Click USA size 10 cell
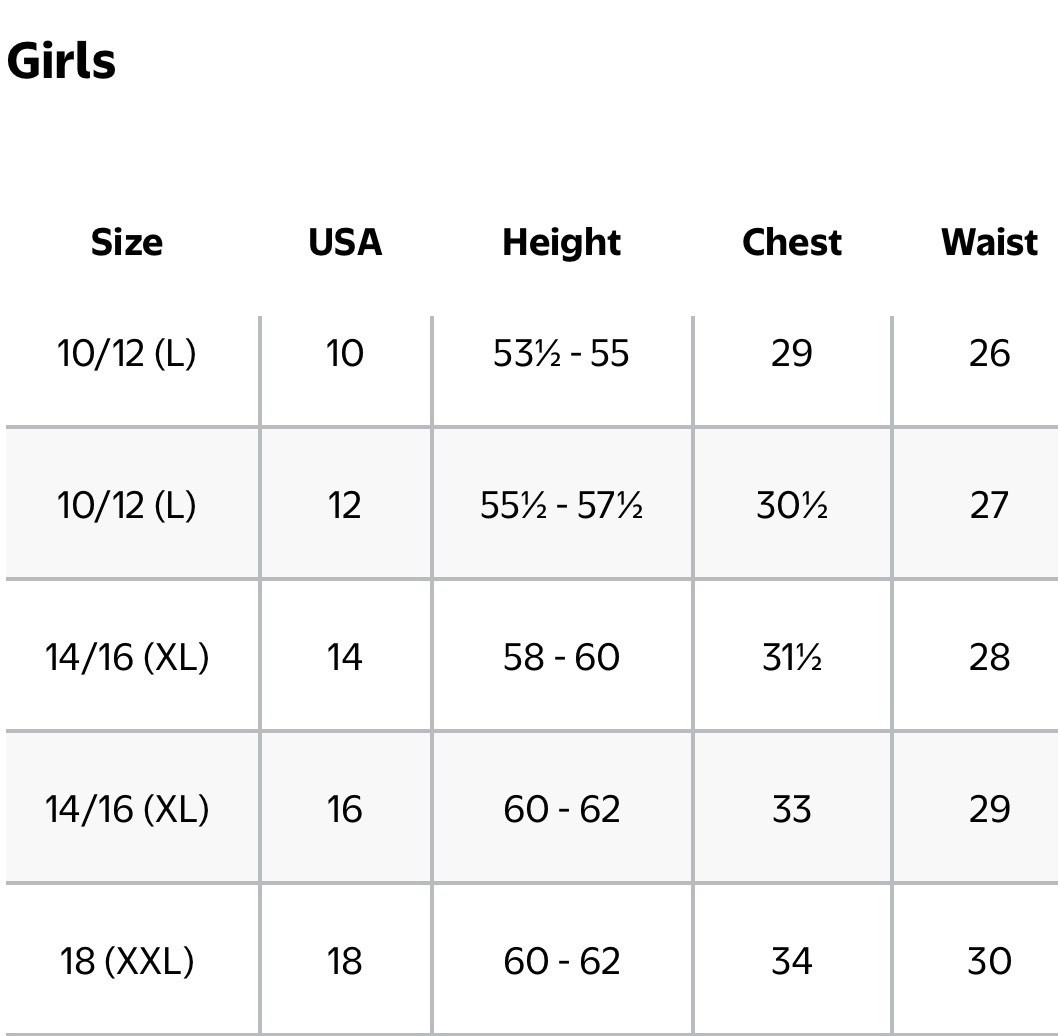Screen dimensions: 1058x1036 coord(345,353)
